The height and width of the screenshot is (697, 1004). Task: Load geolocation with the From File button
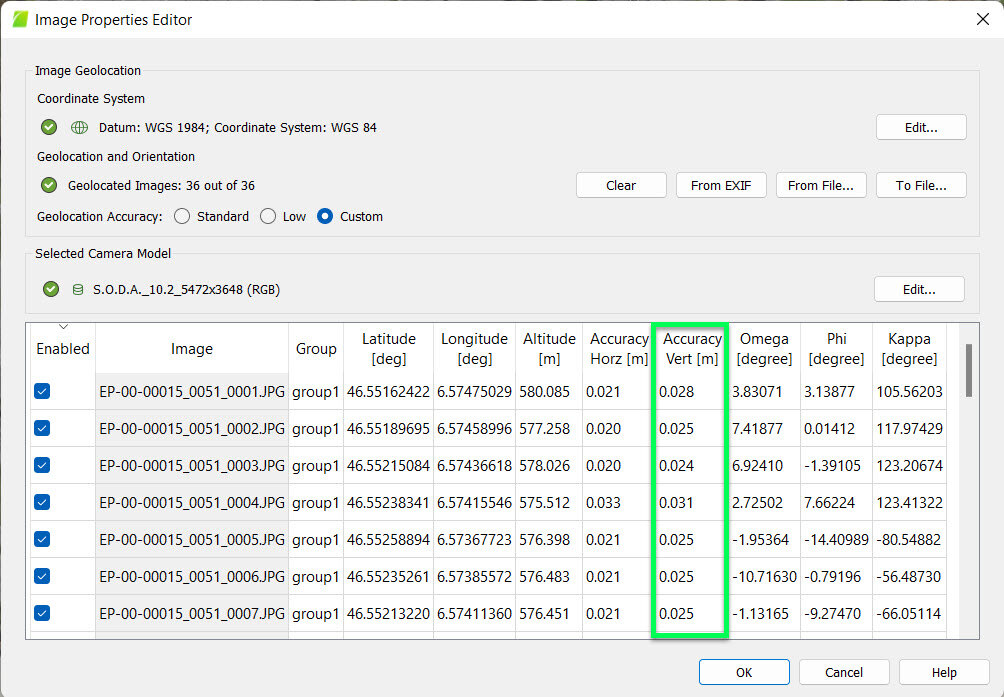pos(820,184)
